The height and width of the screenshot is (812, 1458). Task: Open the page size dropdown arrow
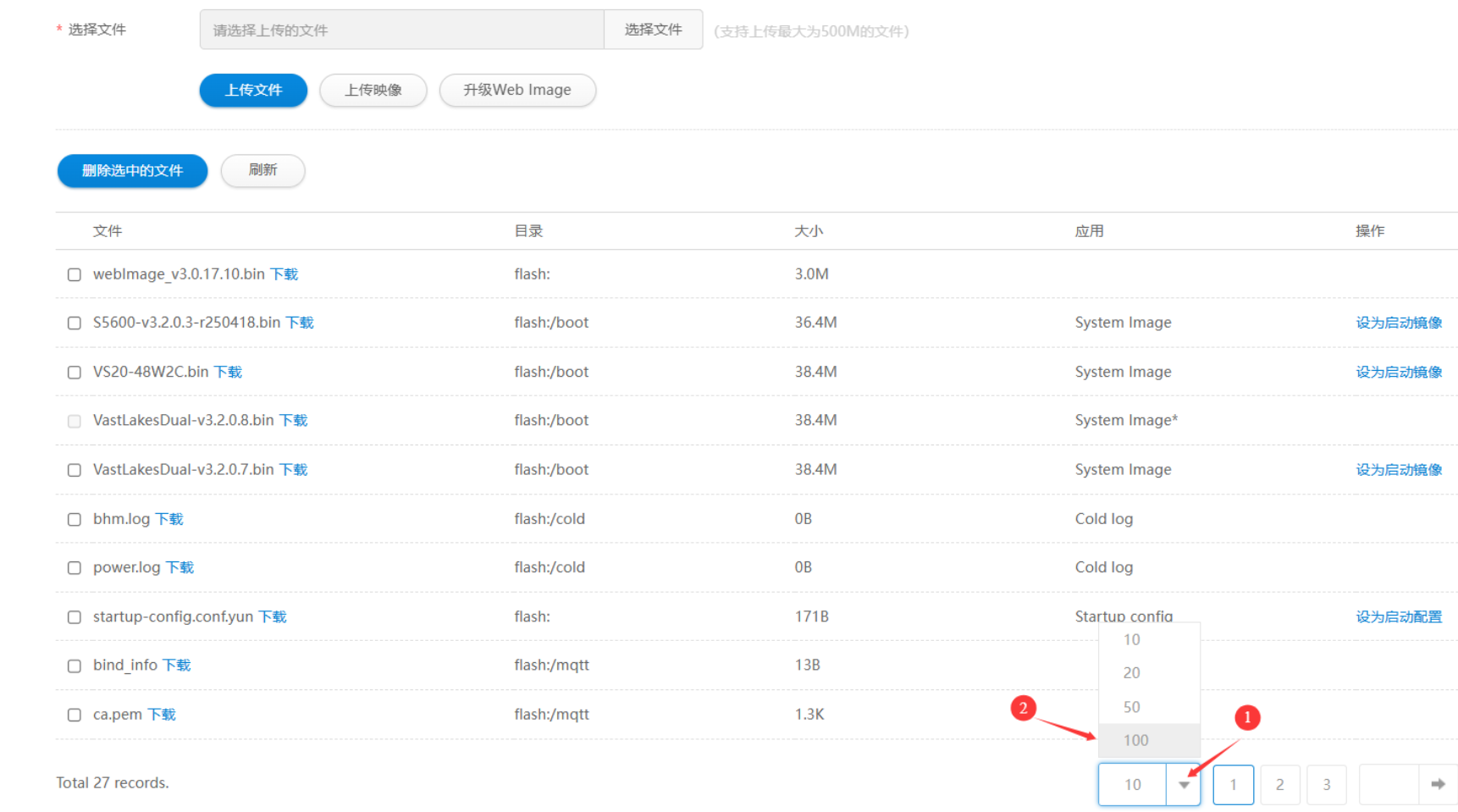pyautogui.click(x=1184, y=785)
